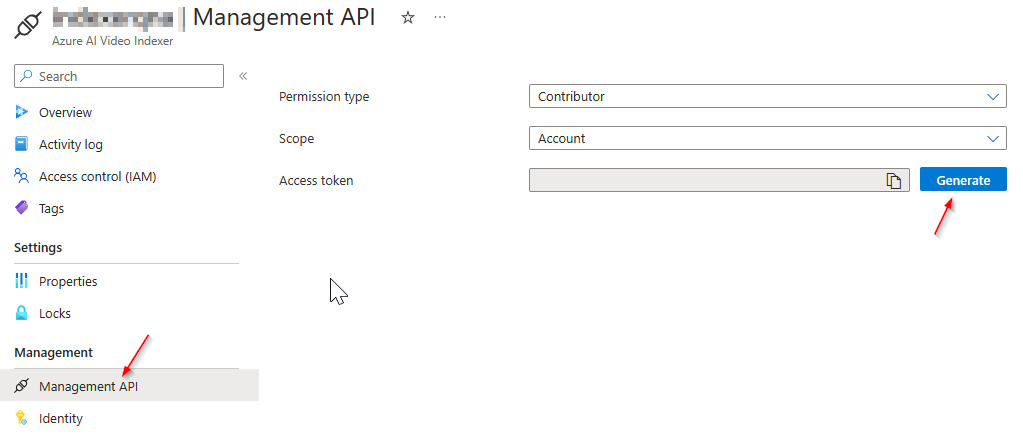Click the Permission type label
1023x440 pixels.
[324, 97]
